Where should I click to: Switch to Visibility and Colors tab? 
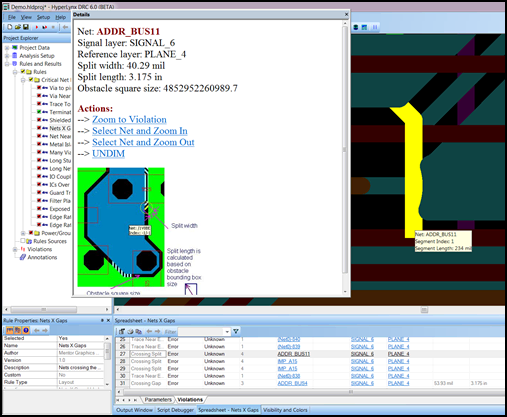coord(285,410)
